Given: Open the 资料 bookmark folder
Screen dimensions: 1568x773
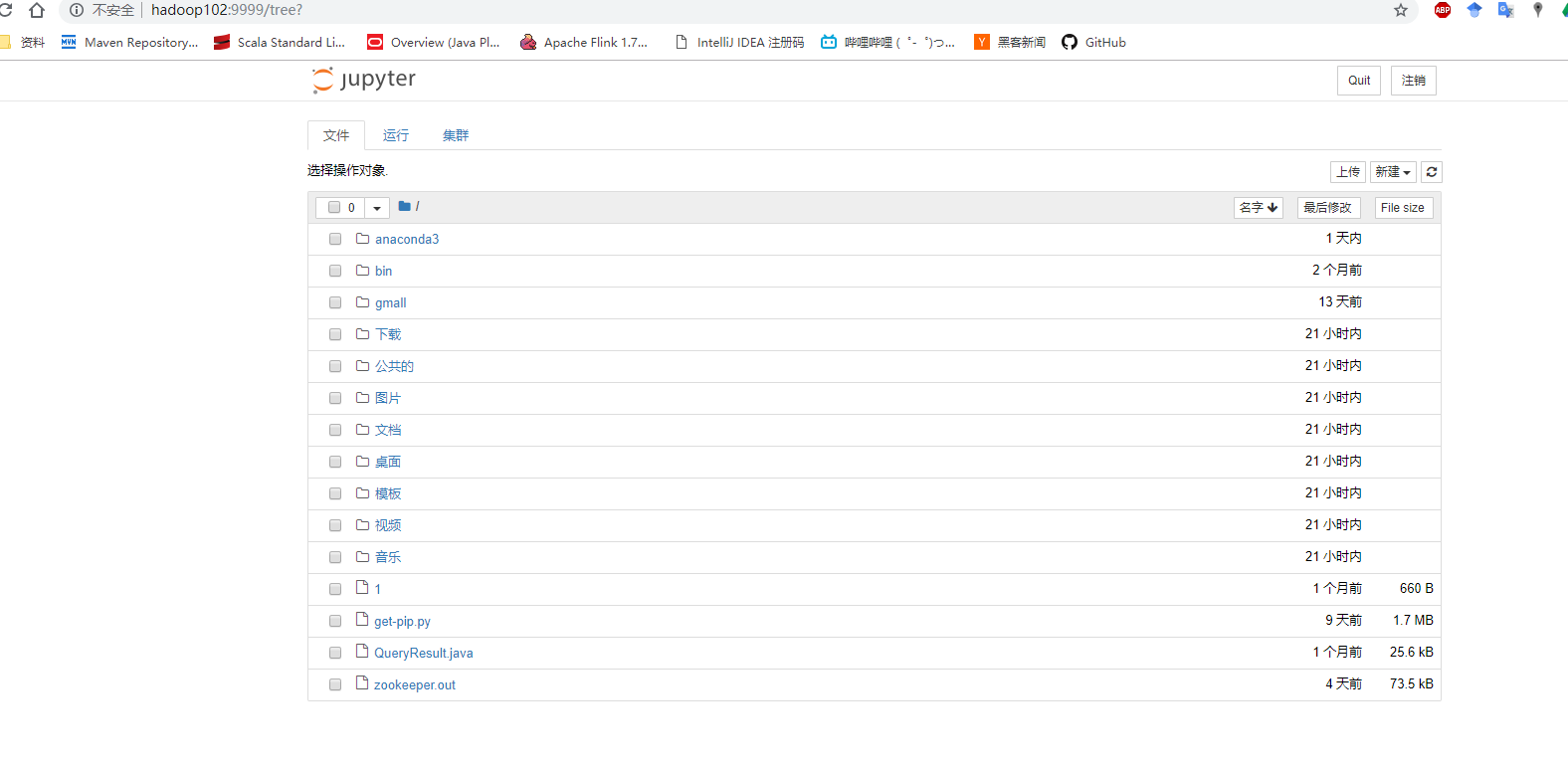Looking at the screenshot, I should pos(23,42).
